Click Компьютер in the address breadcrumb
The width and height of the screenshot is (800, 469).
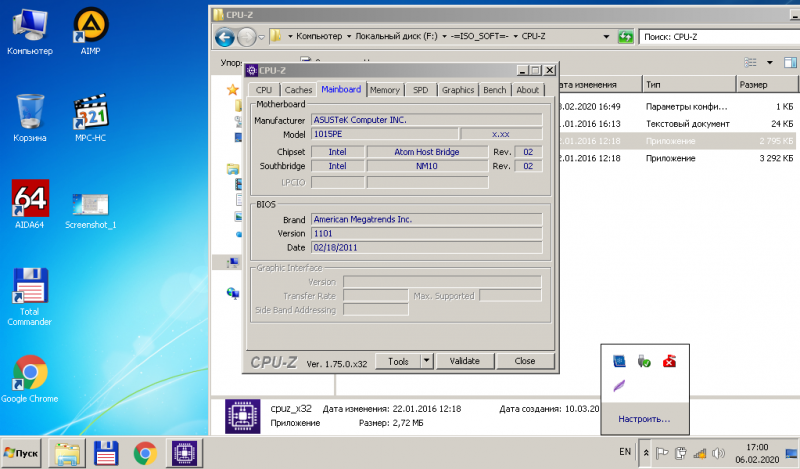(x=319, y=36)
